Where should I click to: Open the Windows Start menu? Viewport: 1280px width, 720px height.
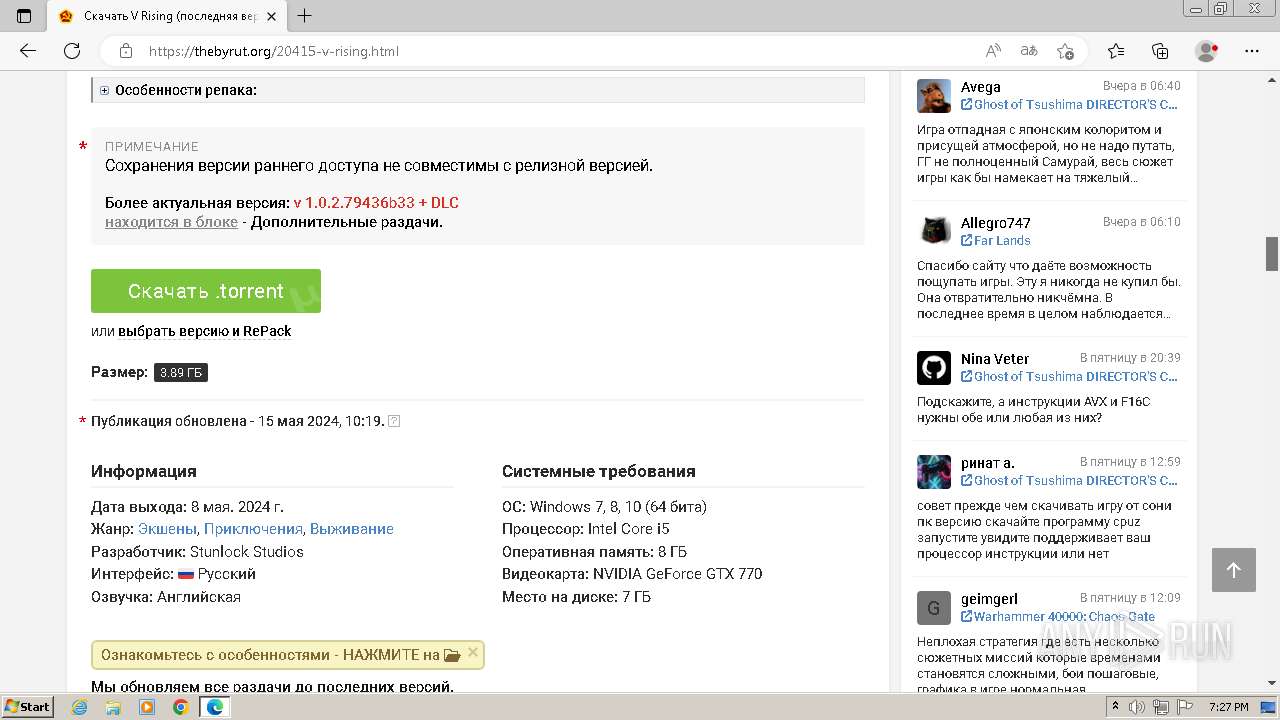coord(28,706)
